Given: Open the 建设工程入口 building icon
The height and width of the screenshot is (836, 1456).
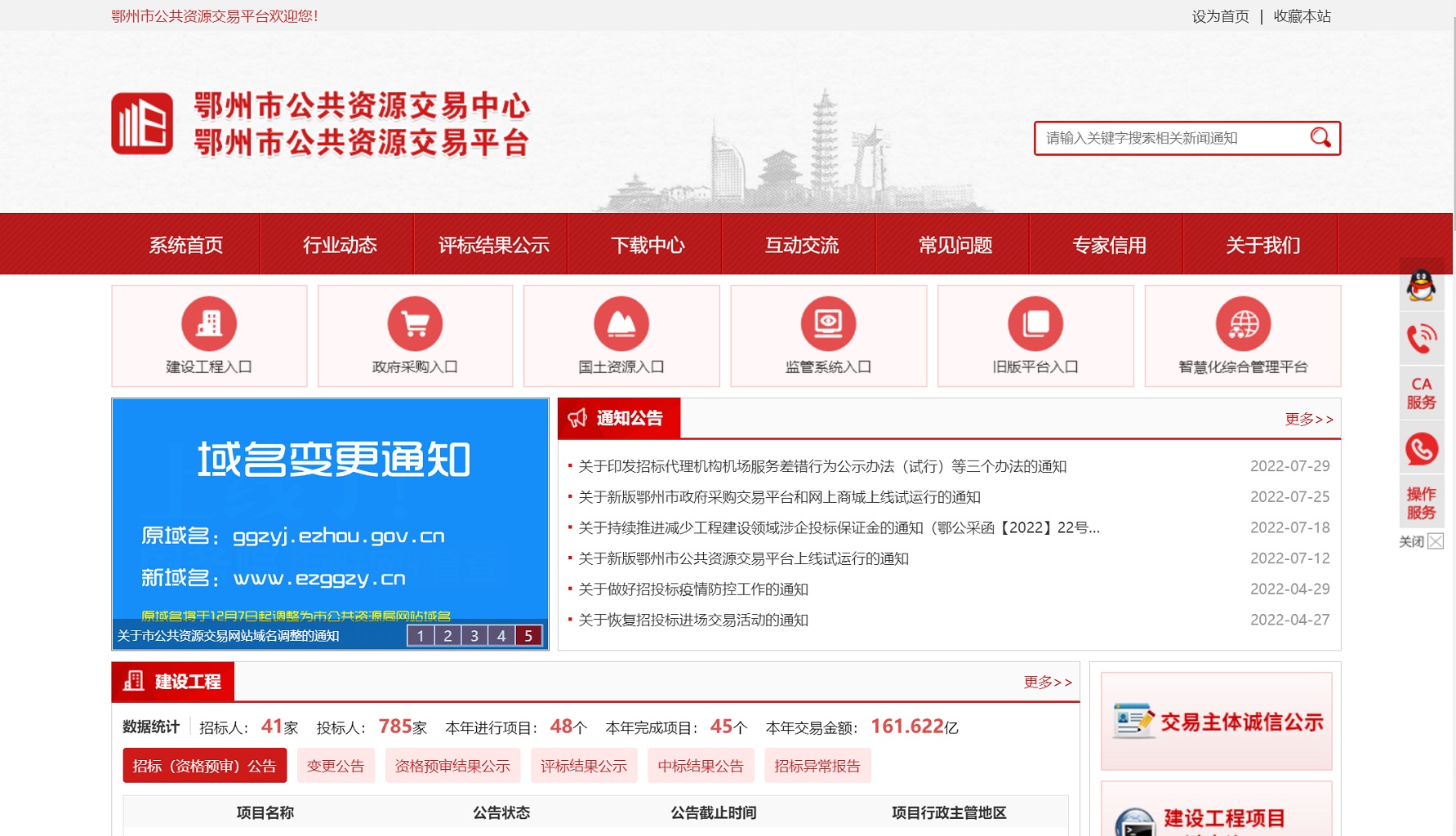Looking at the screenshot, I should coord(209,323).
